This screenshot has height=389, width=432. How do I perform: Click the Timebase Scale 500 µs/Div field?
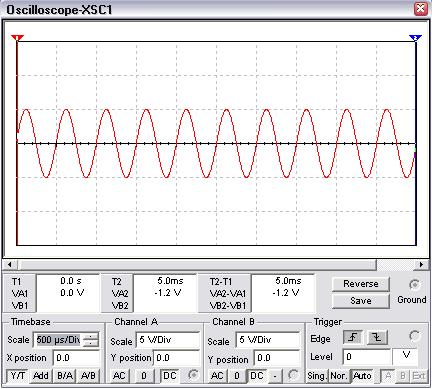(58, 340)
